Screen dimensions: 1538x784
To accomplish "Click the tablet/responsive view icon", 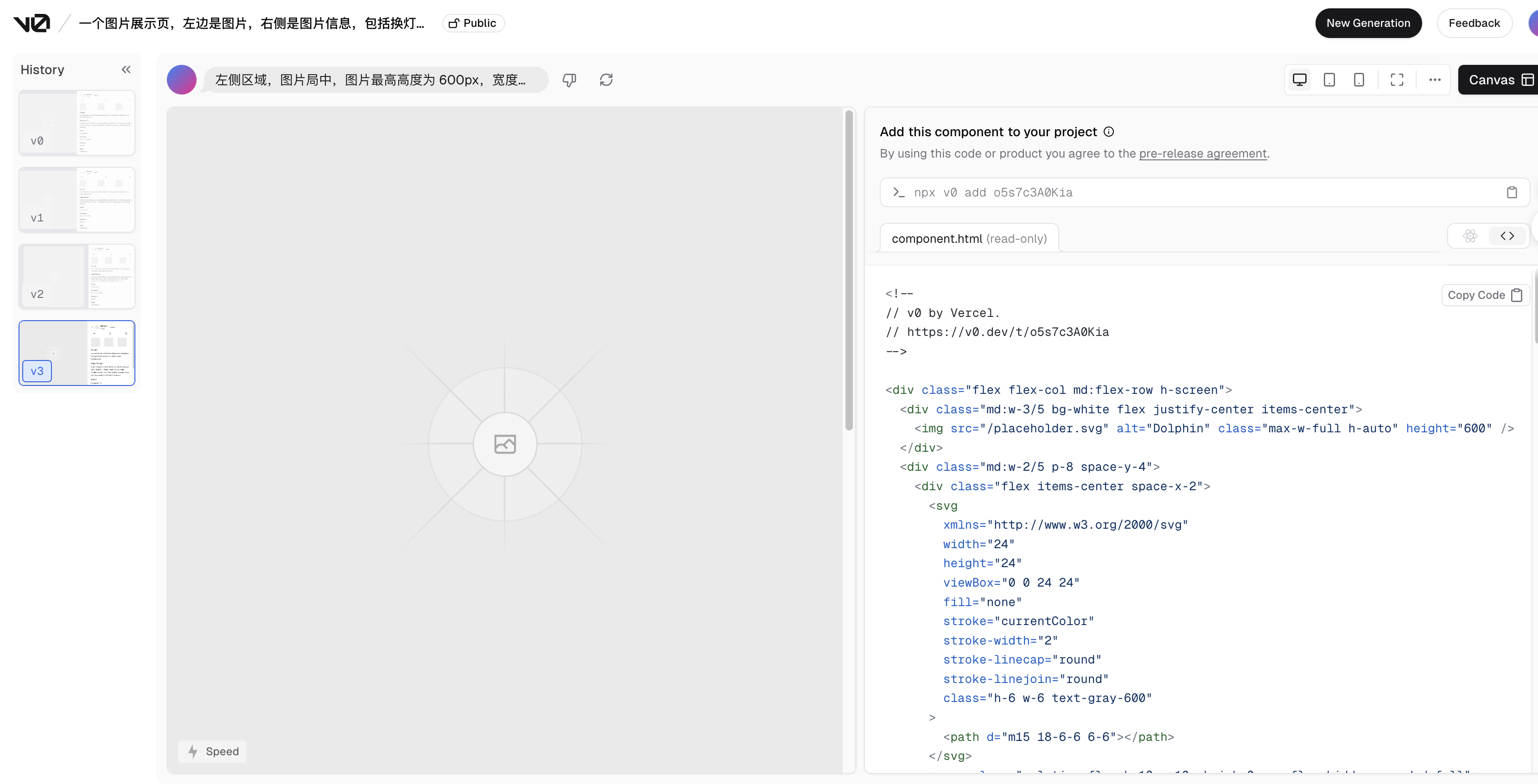I will tap(1330, 79).
